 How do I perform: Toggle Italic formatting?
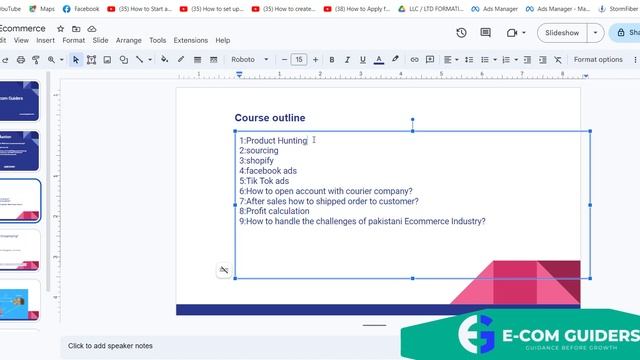tap(347, 60)
